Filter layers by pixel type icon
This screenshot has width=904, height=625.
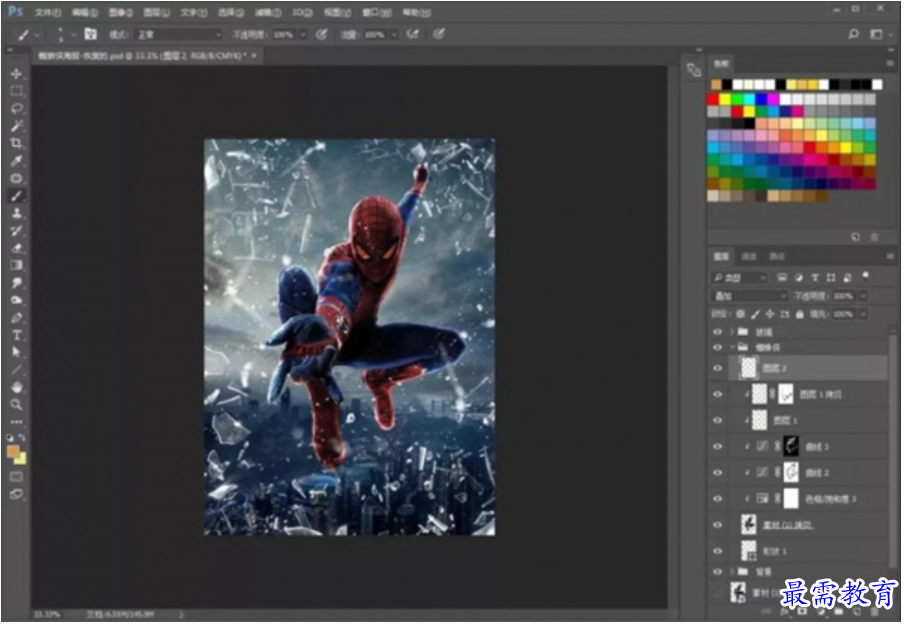[782, 278]
